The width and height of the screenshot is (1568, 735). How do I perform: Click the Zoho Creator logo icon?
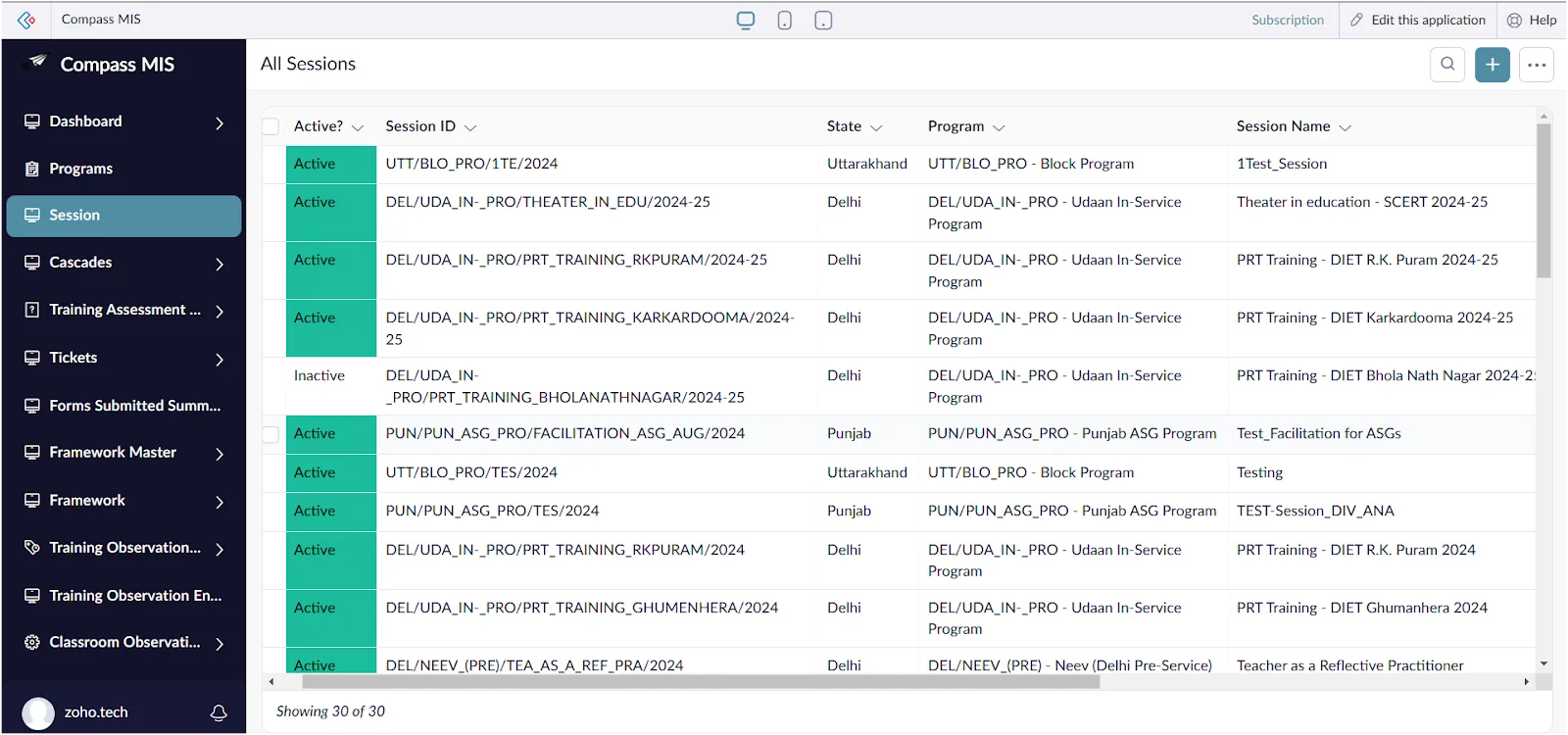(x=26, y=20)
